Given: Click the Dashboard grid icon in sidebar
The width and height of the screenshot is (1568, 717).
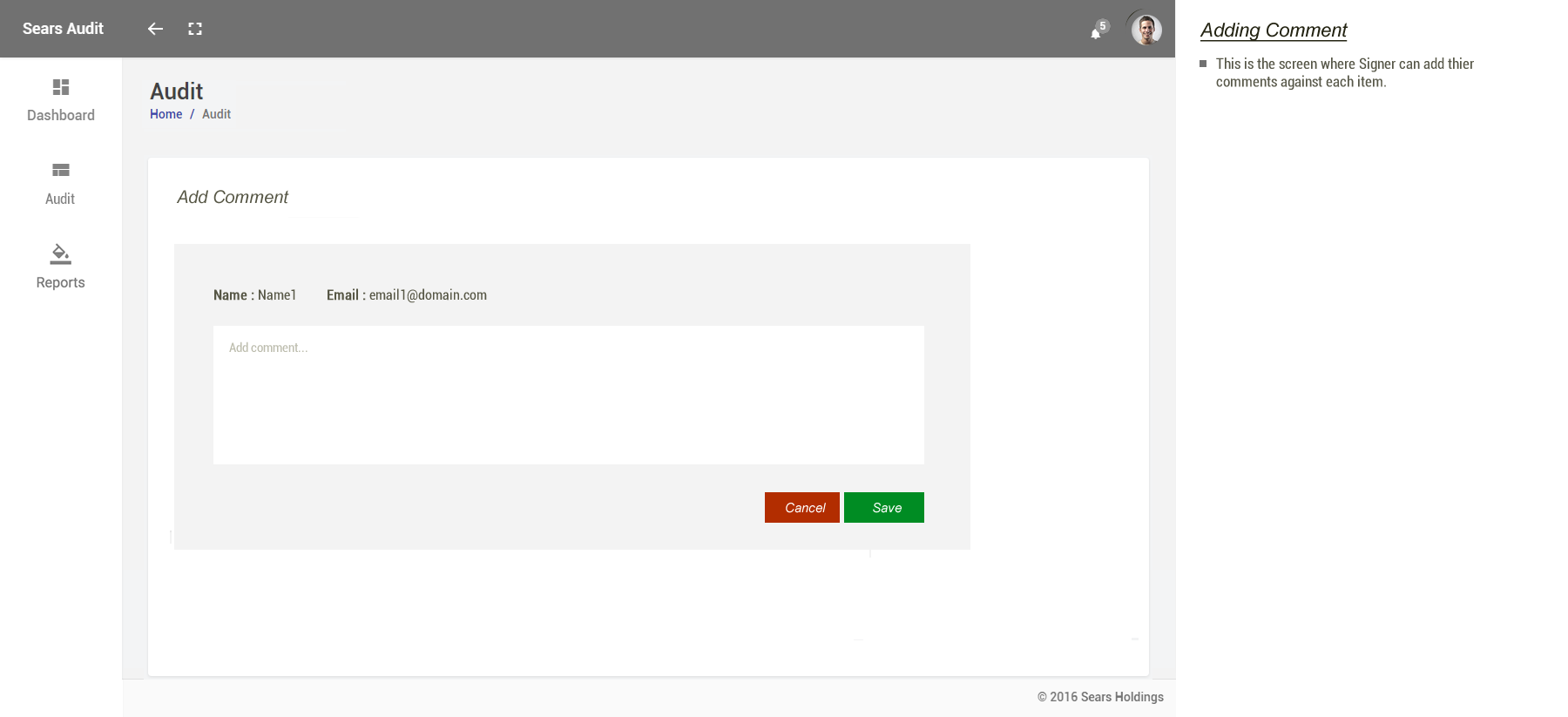Looking at the screenshot, I should click(61, 87).
